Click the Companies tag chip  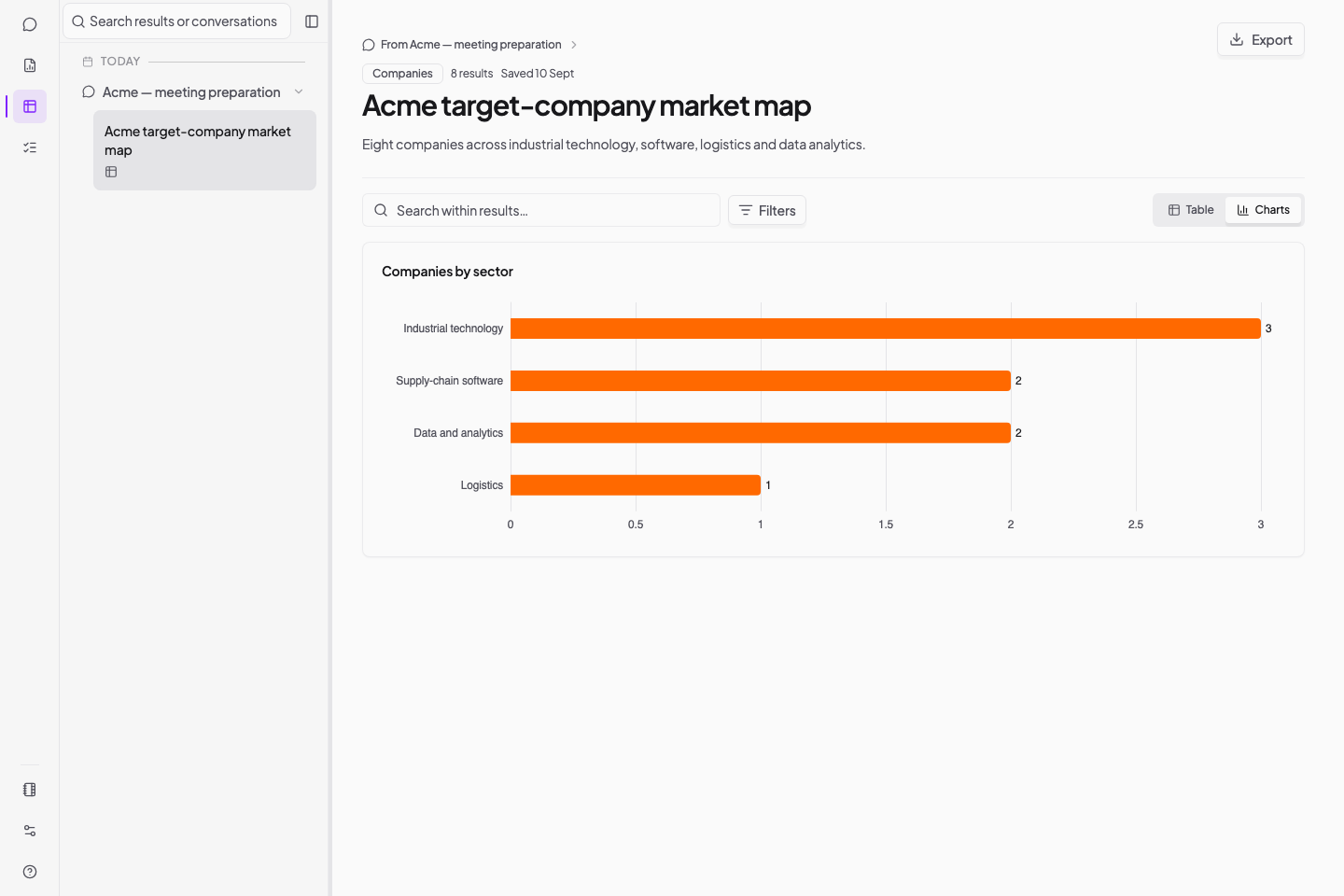coord(402,74)
